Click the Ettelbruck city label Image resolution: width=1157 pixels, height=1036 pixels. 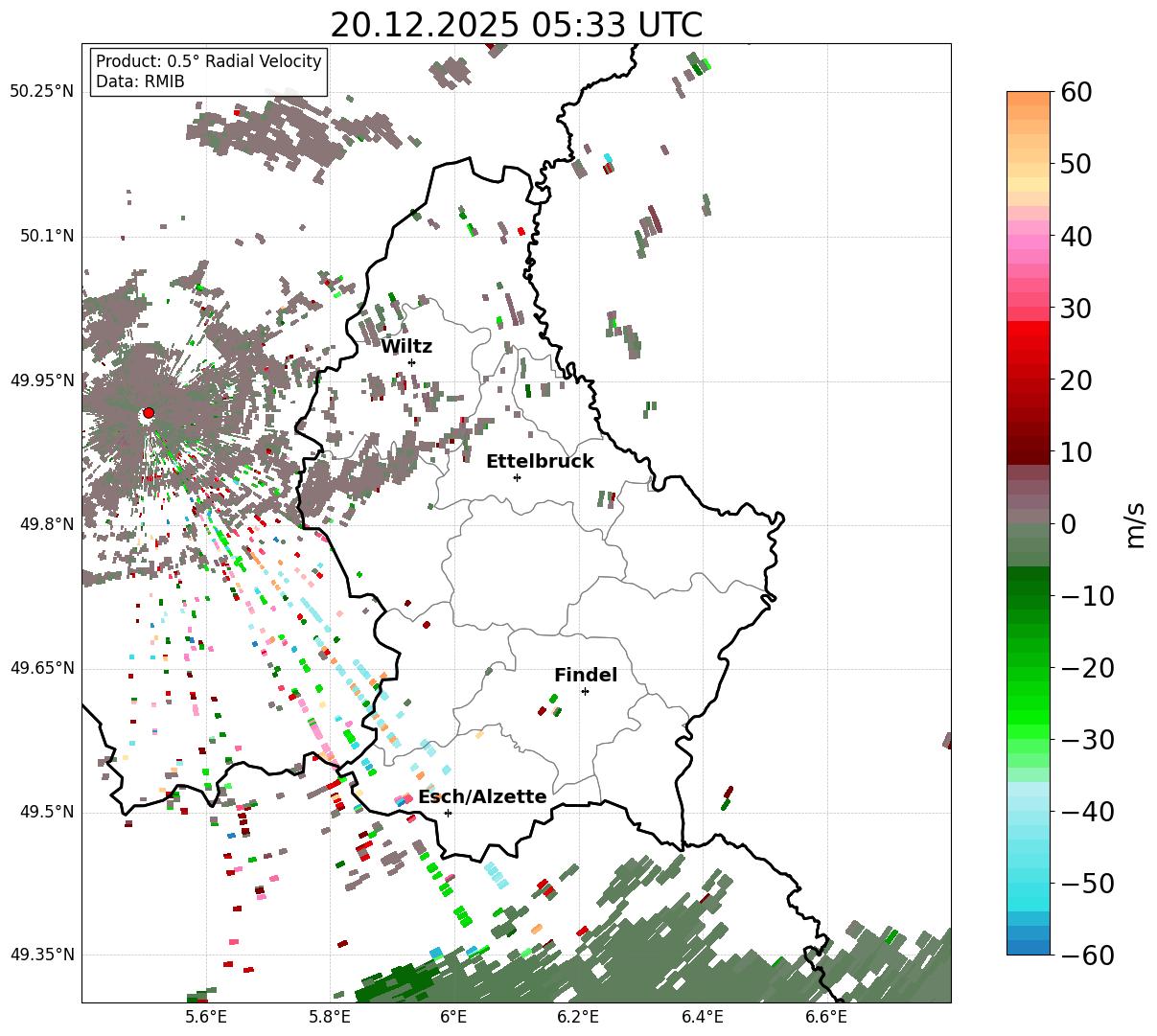pyautogui.click(x=540, y=462)
